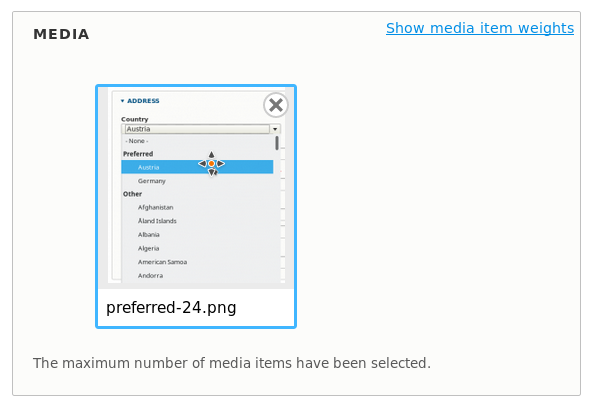Select Afghanistan in the Other group

click(x=155, y=207)
